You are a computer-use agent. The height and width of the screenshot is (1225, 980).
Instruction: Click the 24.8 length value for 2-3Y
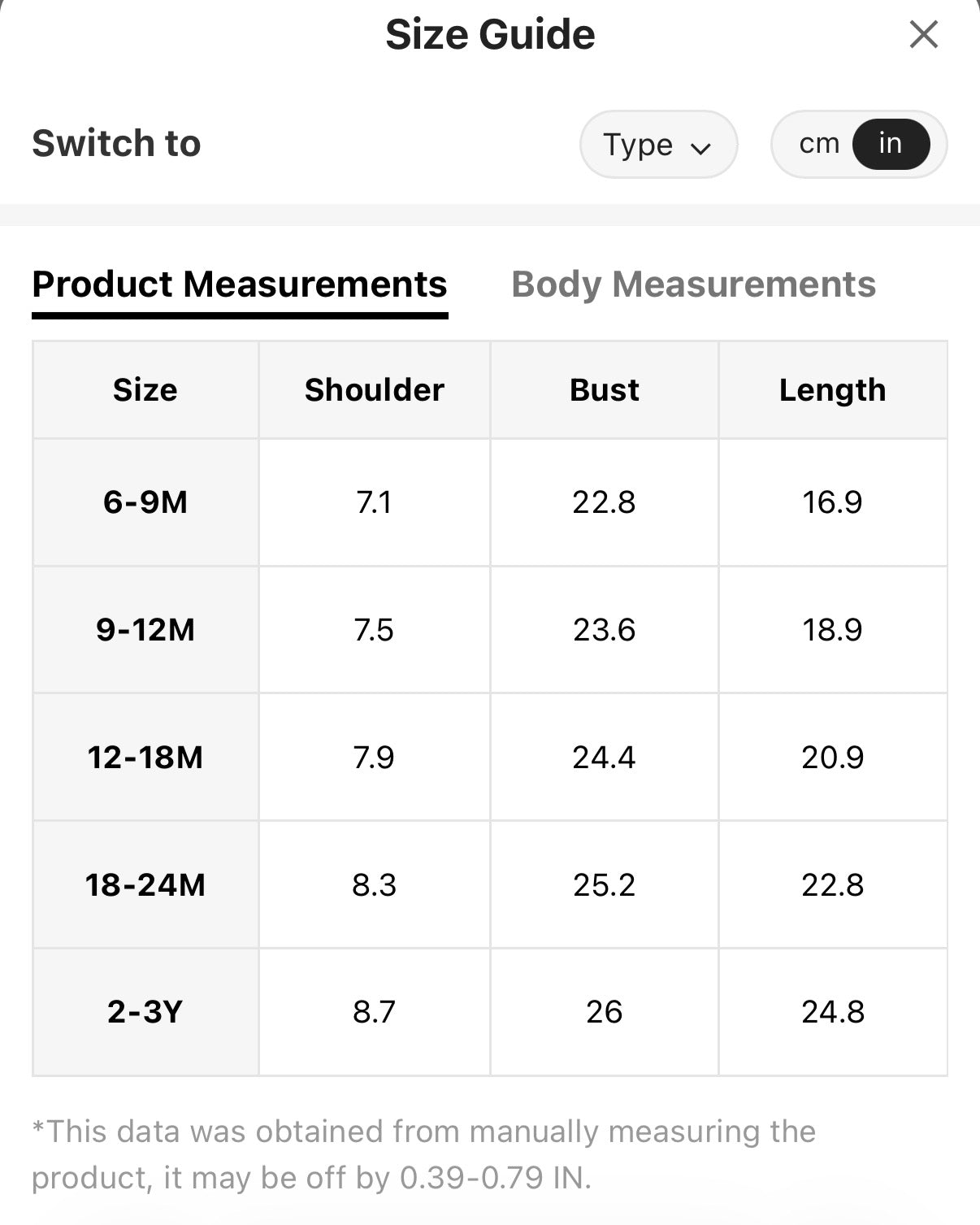[833, 1012]
